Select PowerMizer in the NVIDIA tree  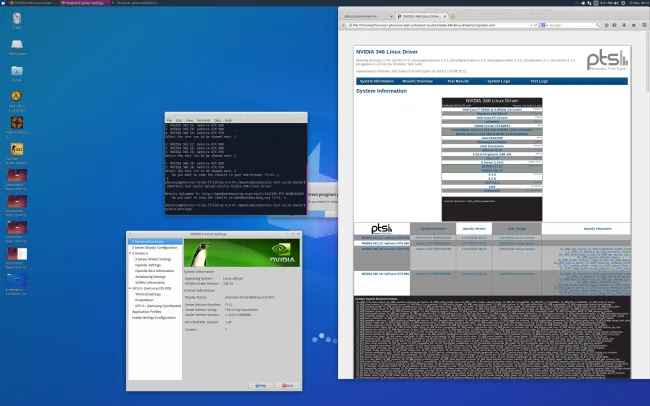pyautogui.click(x=144, y=300)
